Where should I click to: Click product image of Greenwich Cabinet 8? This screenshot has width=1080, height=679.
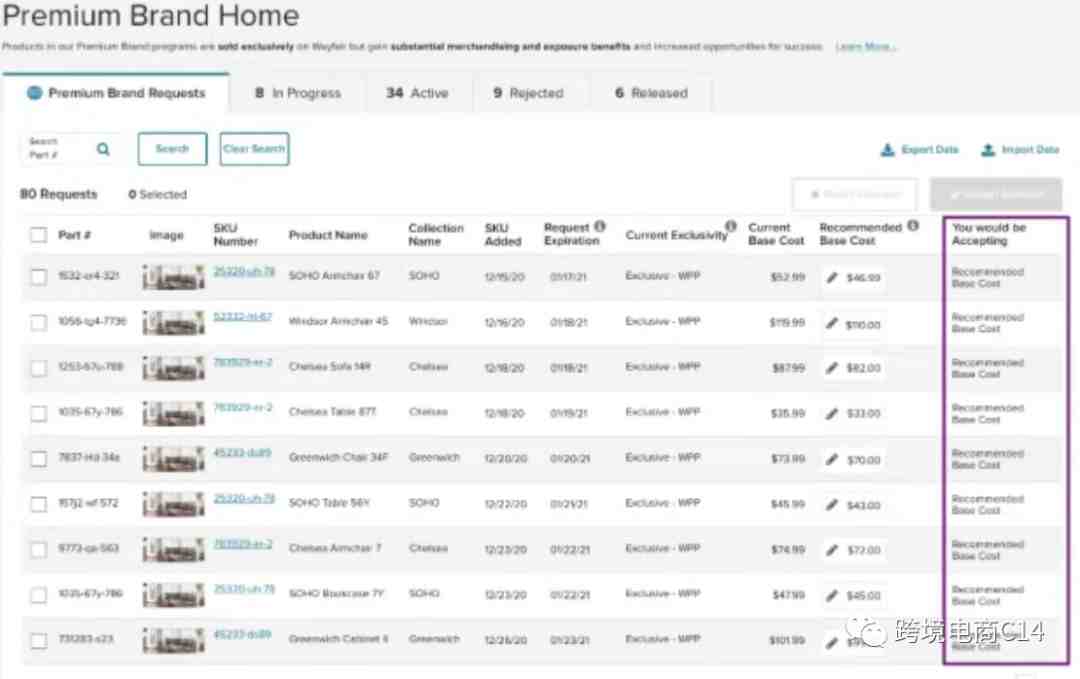click(174, 640)
